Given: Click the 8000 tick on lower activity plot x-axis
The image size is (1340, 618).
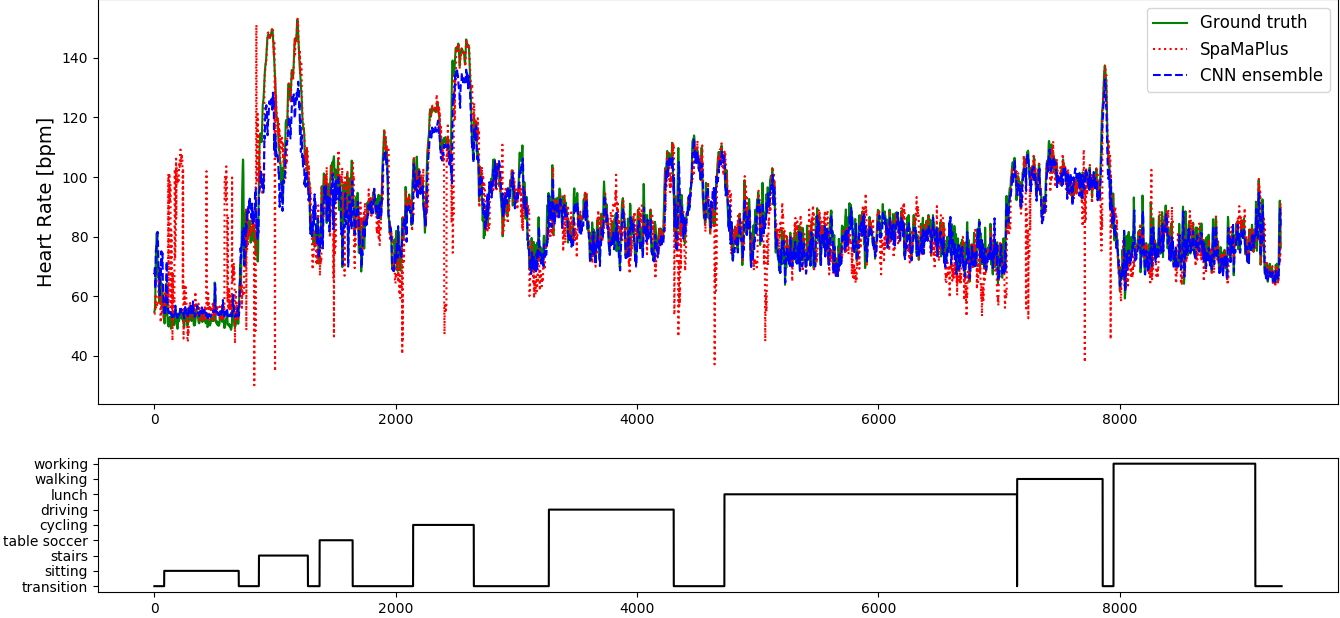Looking at the screenshot, I should pyautogui.click(x=1119, y=608).
